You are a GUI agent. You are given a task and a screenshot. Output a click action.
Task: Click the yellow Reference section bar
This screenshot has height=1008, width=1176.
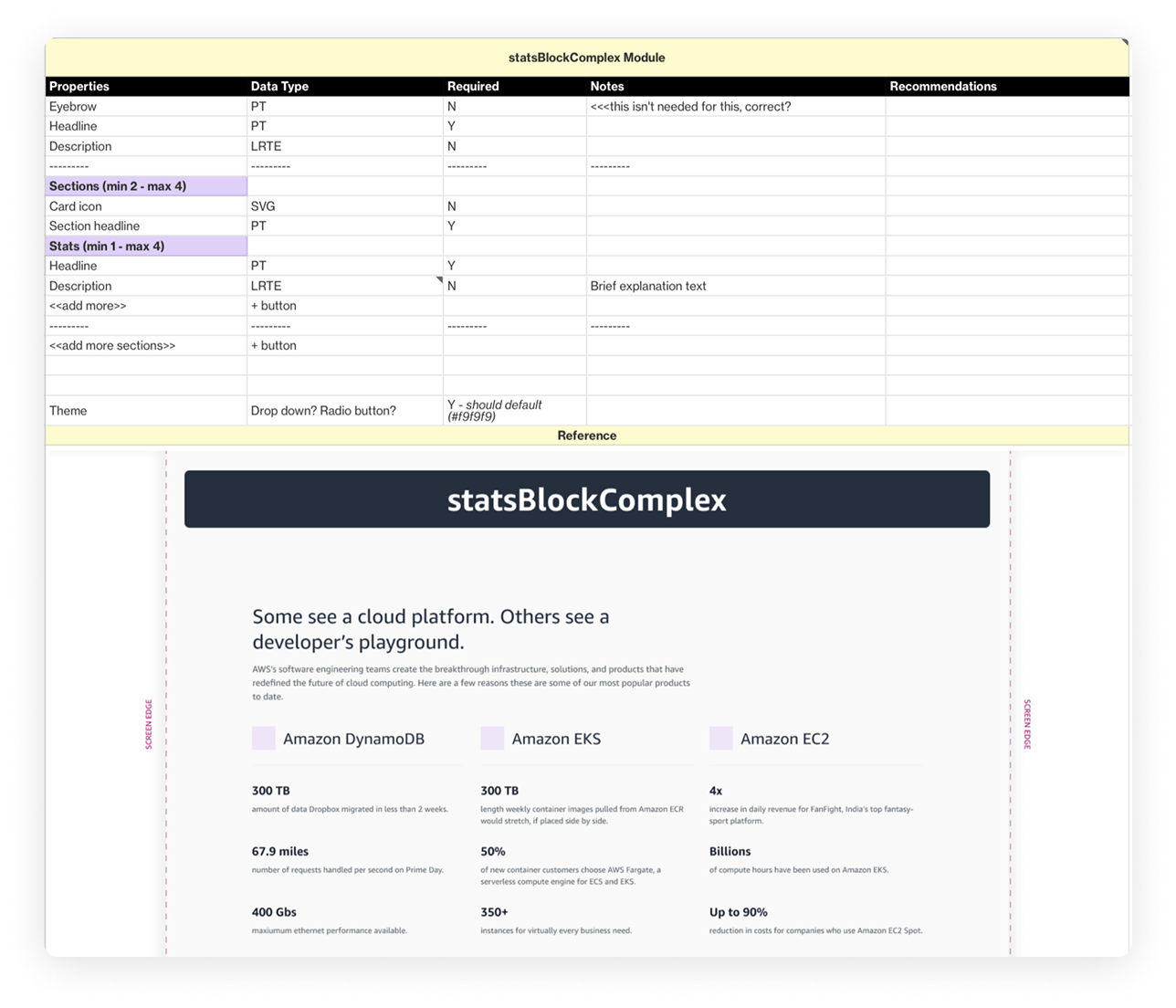point(587,436)
